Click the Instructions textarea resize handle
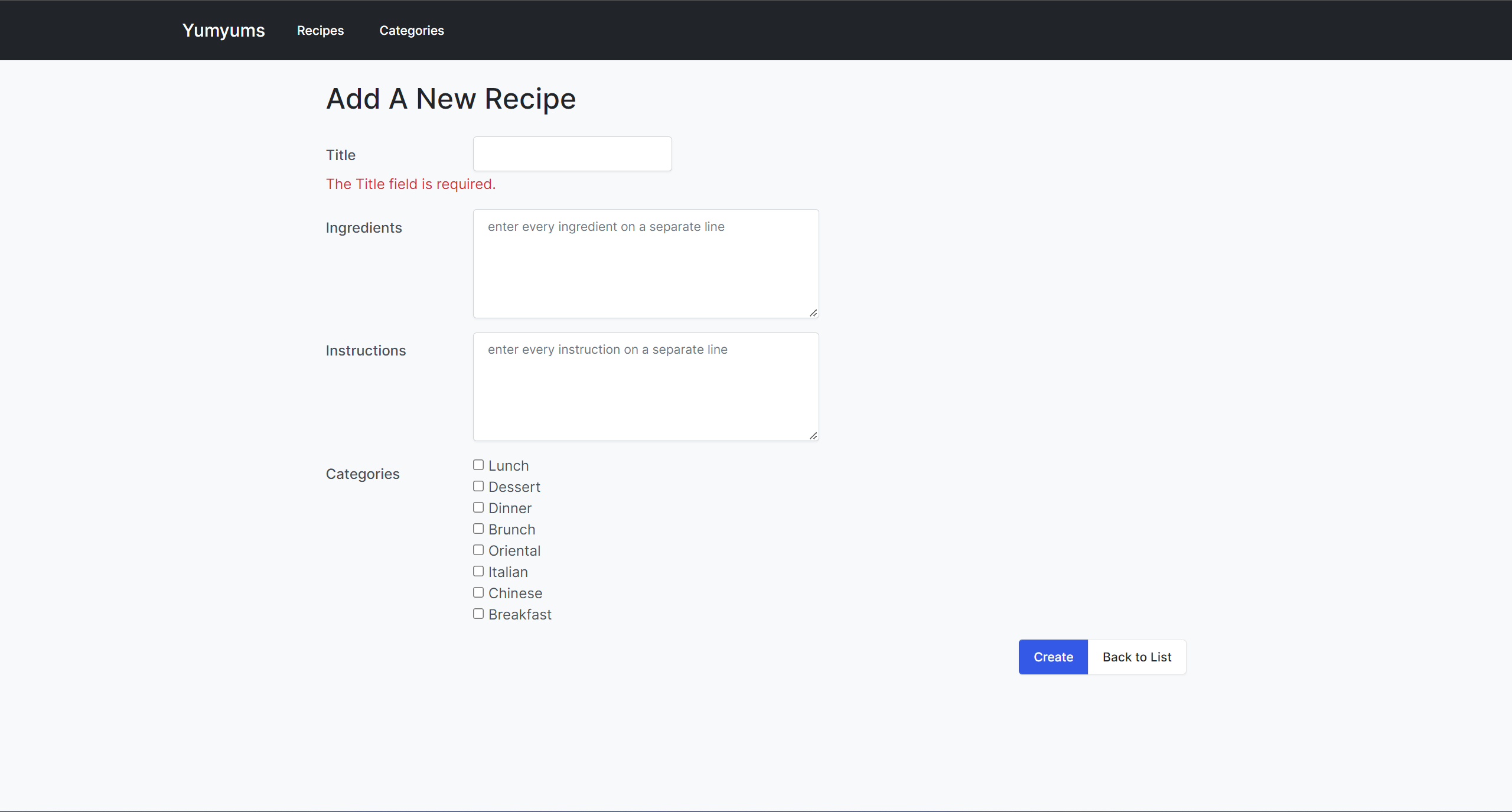This screenshot has height=812, width=1512. (x=813, y=436)
